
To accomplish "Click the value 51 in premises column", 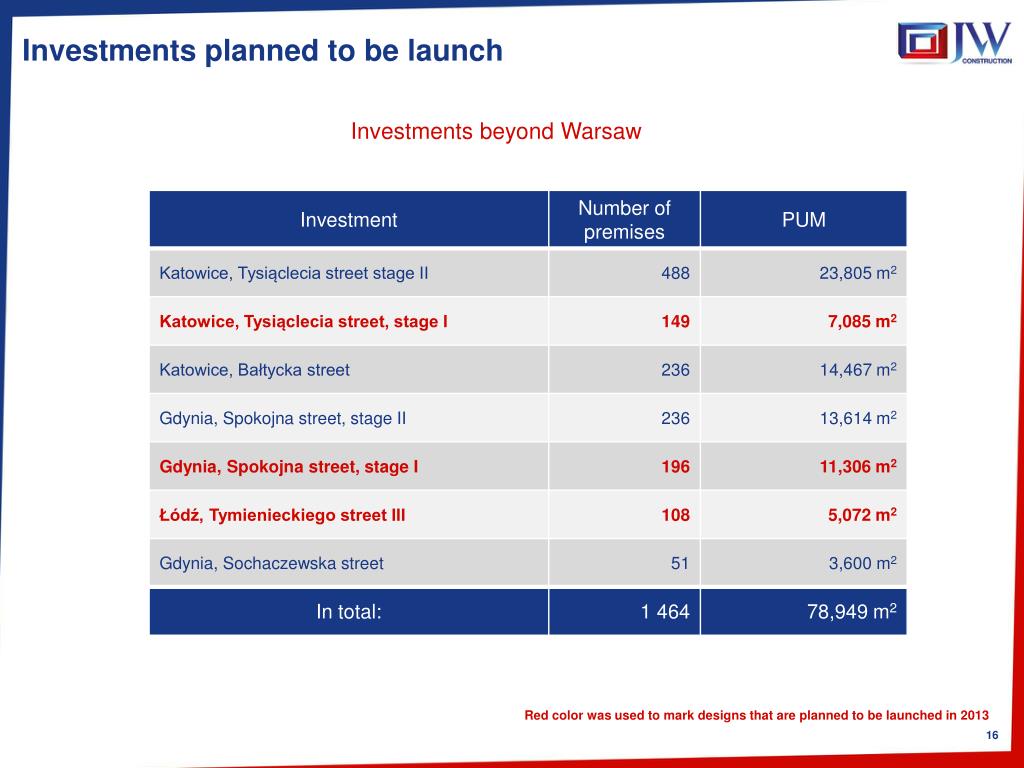I will pos(680,563).
